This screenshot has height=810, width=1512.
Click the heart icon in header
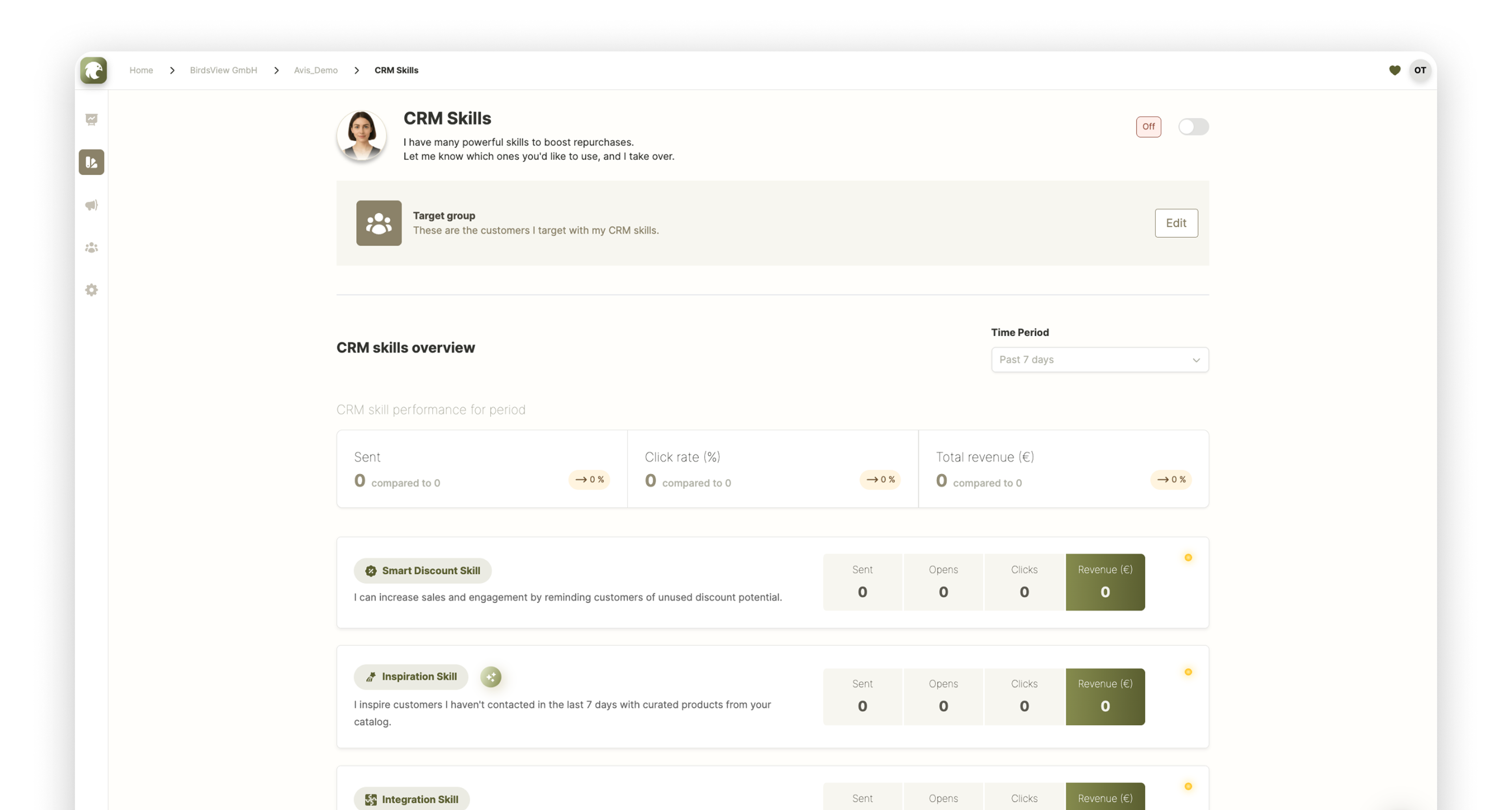(1395, 71)
